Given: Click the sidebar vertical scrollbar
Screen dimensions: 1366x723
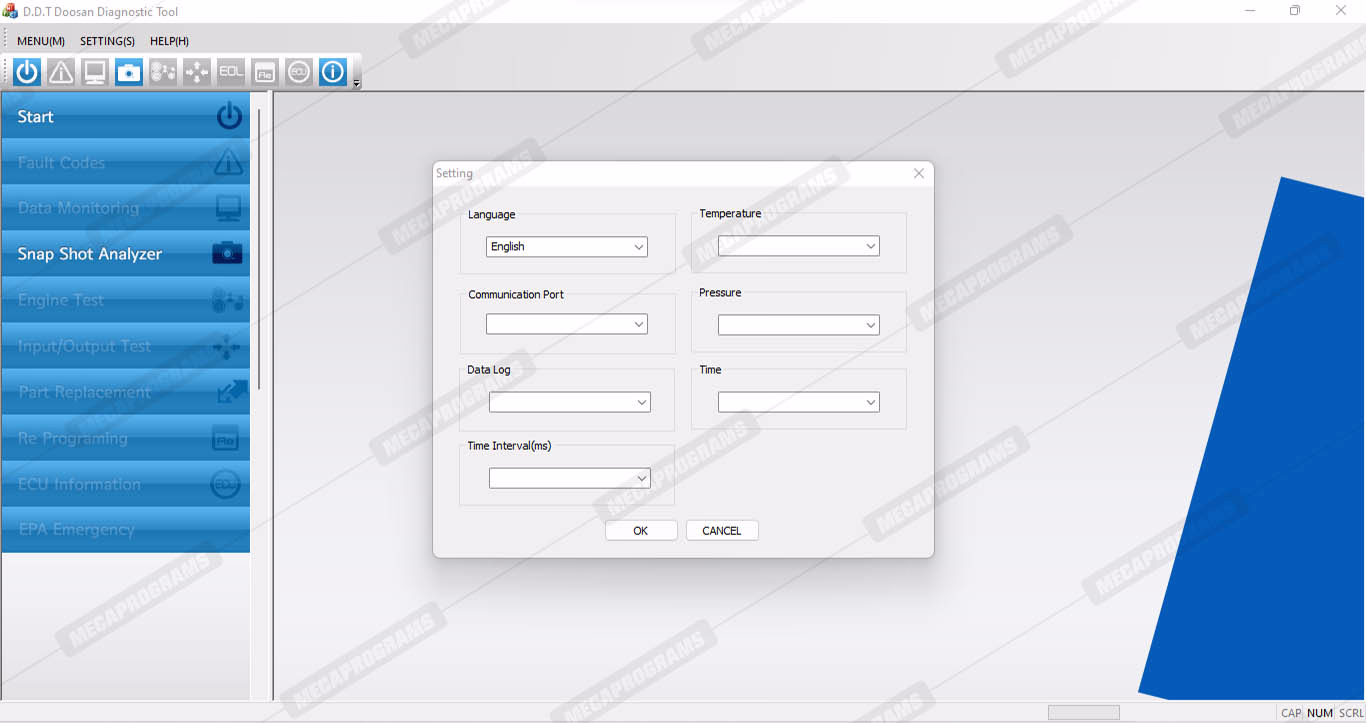Looking at the screenshot, I should [x=259, y=249].
